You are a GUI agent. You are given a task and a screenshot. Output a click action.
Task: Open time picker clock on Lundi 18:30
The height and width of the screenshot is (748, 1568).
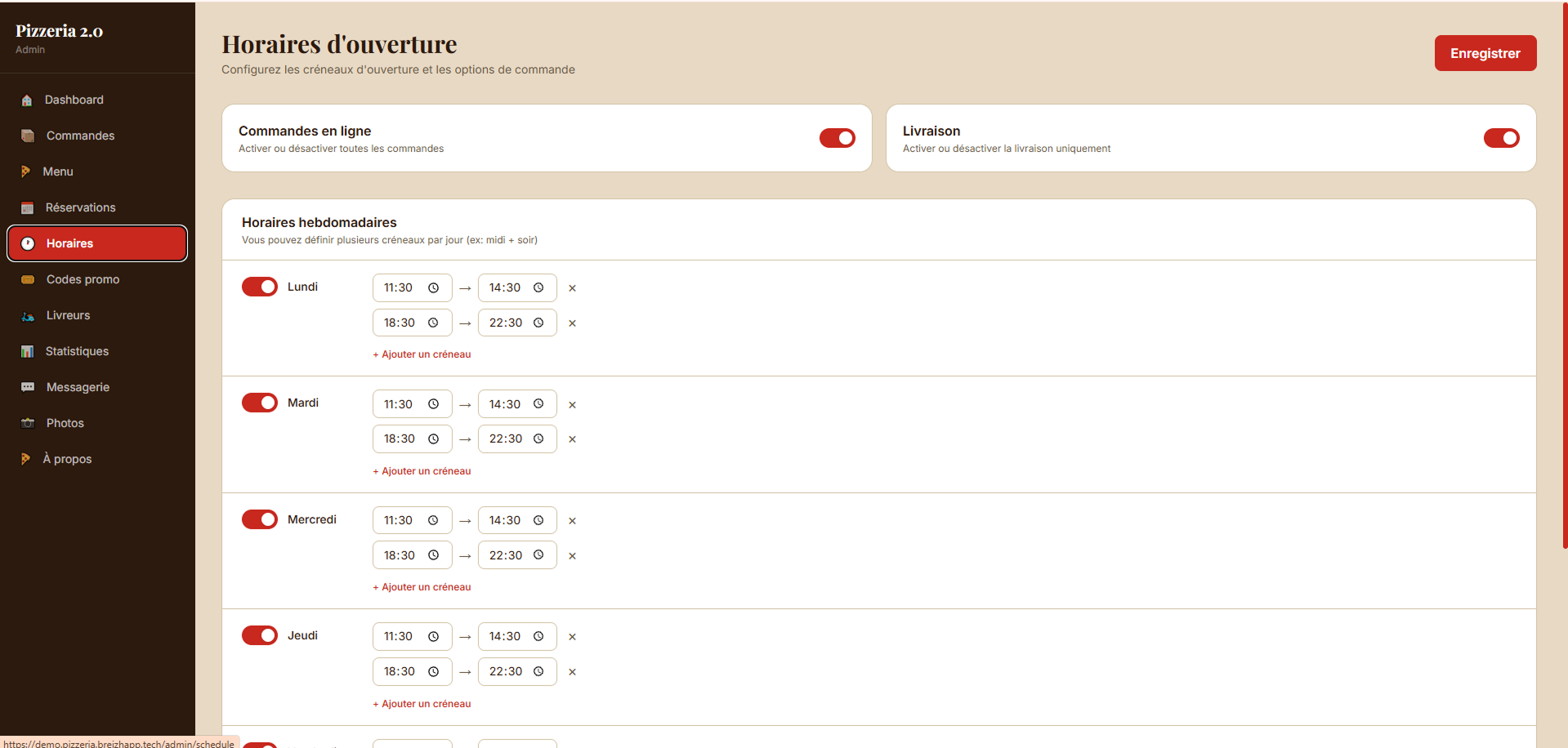click(x=434, y=323)
